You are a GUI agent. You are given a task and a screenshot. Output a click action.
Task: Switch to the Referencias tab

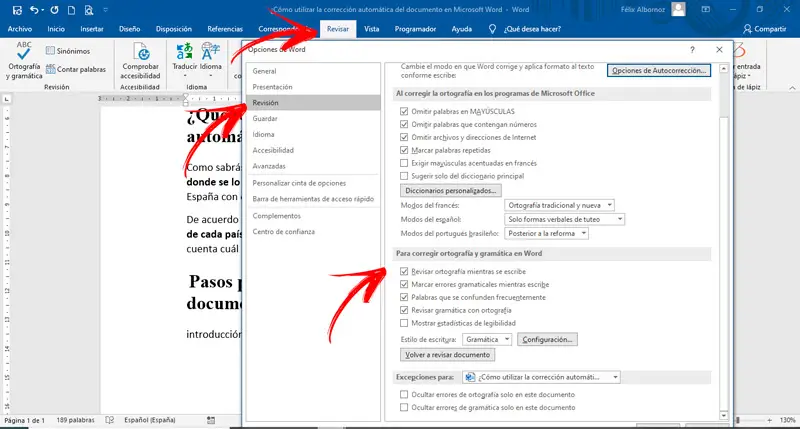coord(225,29)
